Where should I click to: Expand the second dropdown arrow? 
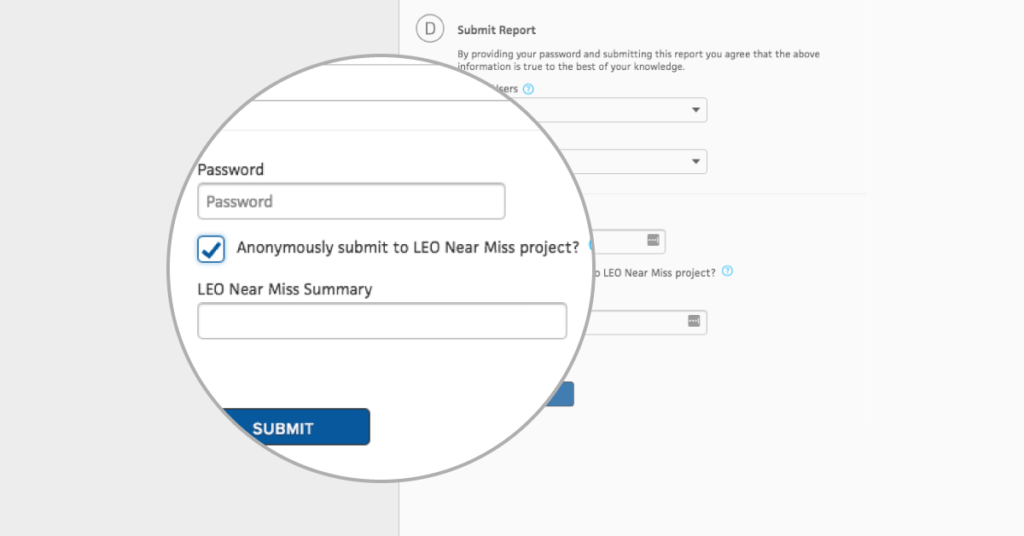[x=696, y=162]
